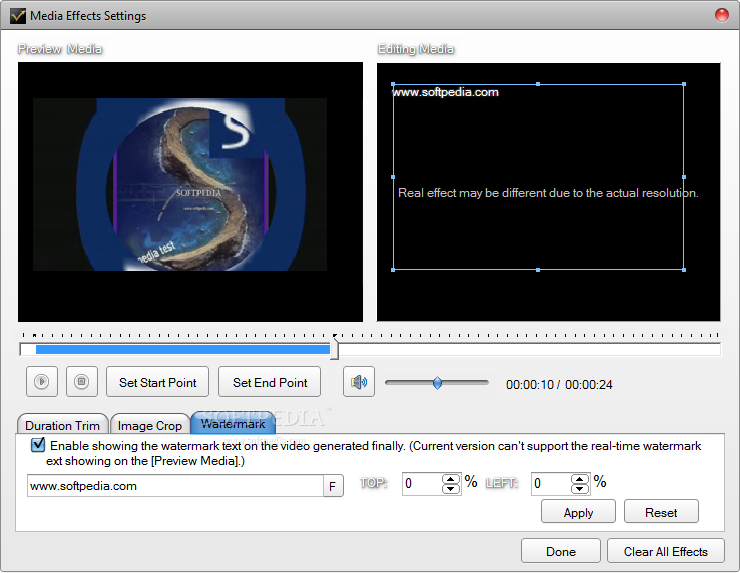Apply the watermark settings

coord(578,512)
